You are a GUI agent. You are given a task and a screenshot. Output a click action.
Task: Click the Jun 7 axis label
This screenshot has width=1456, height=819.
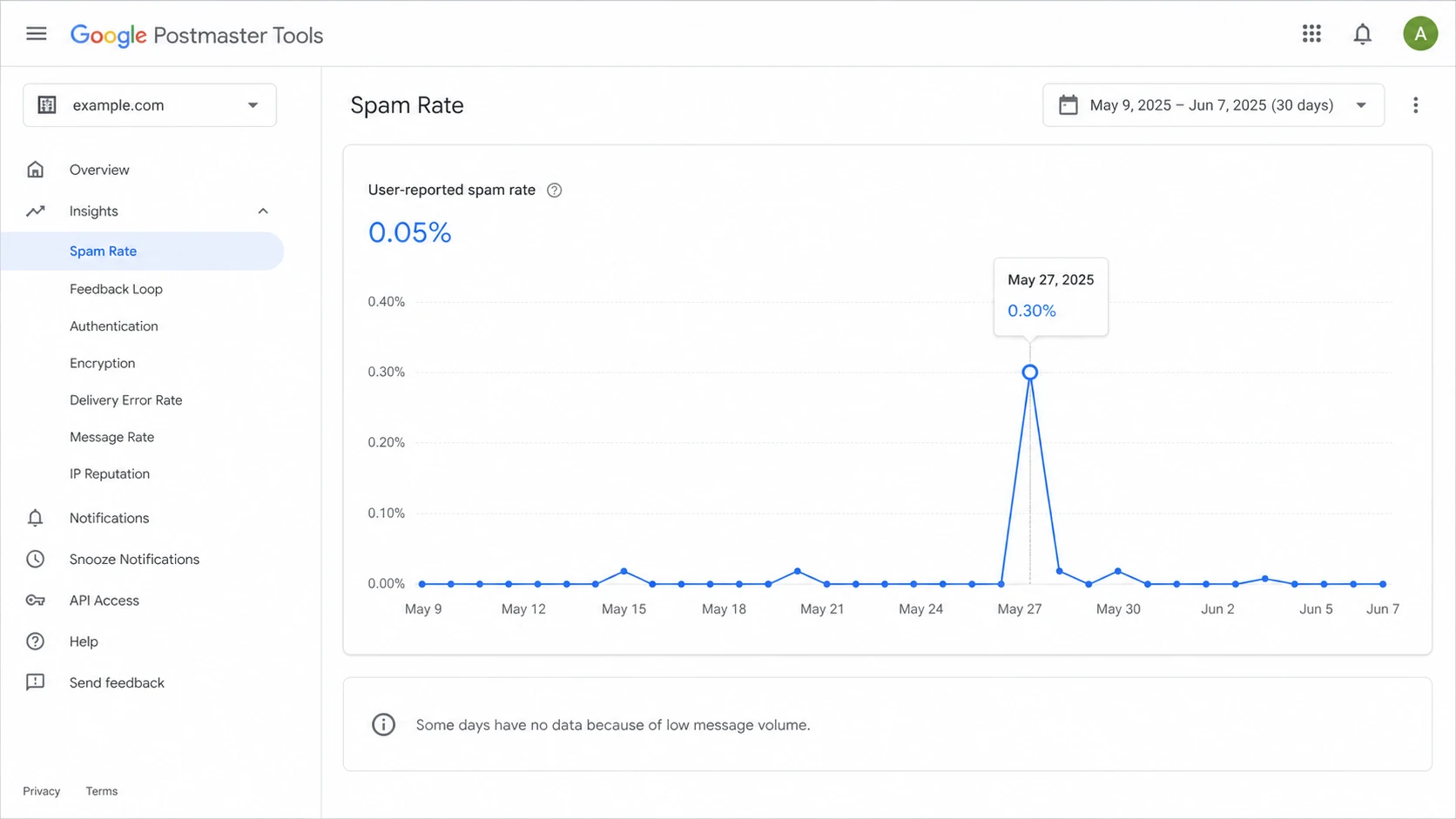1383,609
